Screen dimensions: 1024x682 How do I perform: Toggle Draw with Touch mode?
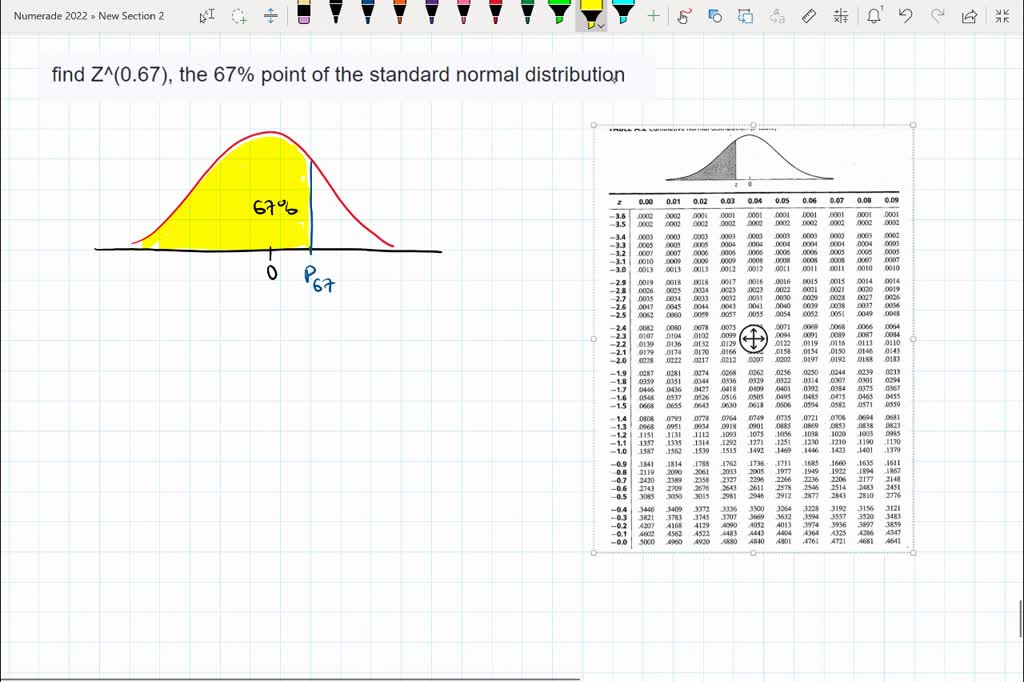click(684, 16)
